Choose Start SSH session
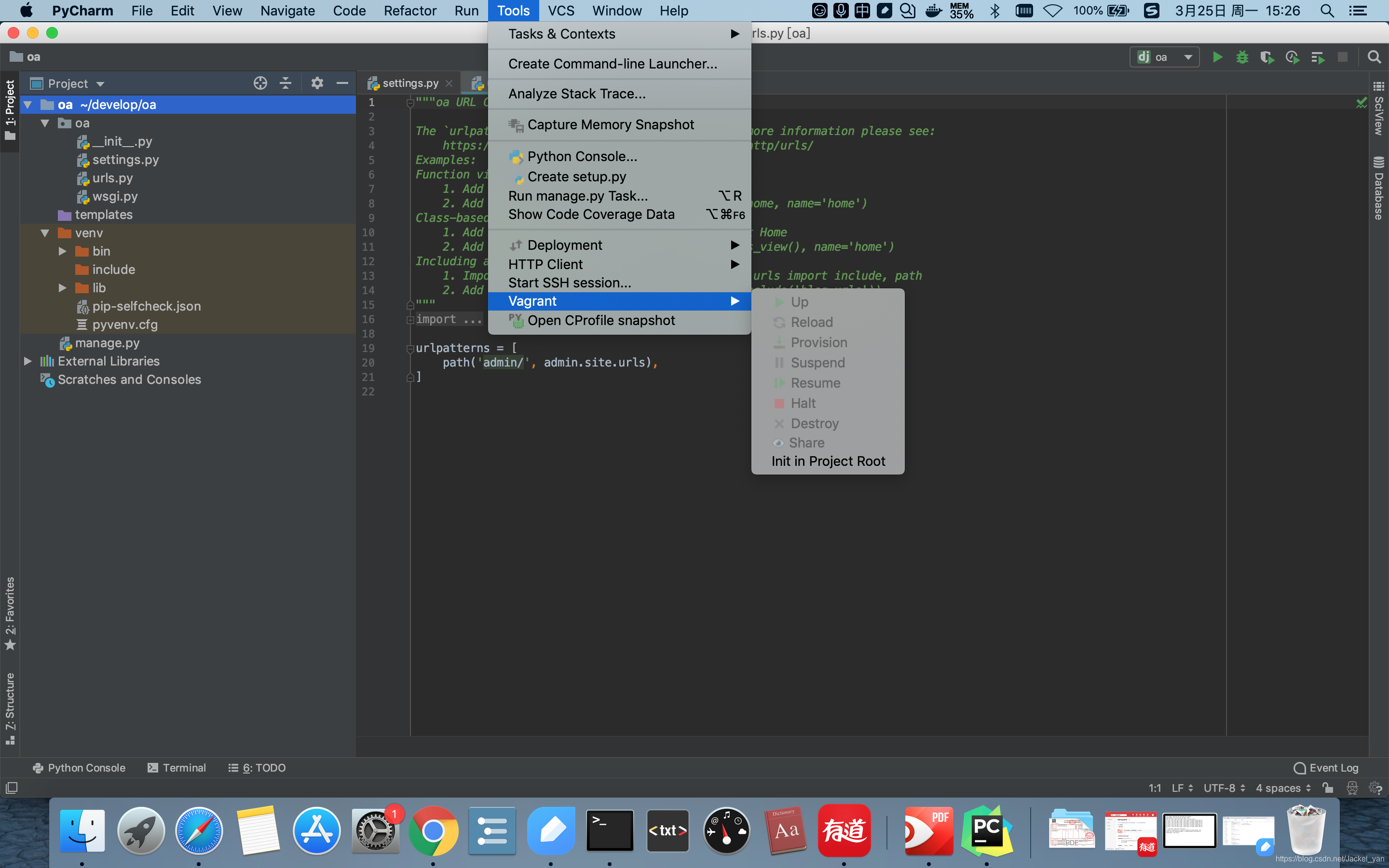The height and width of the screenshot is (868, 1389). (619, 283)
